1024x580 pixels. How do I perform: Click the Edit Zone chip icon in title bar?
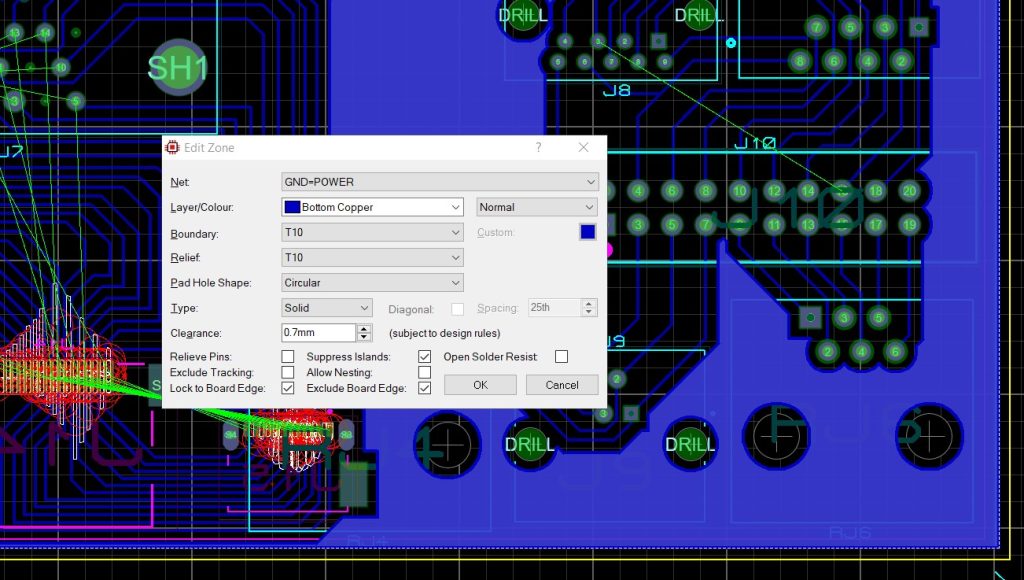point(172,147)
